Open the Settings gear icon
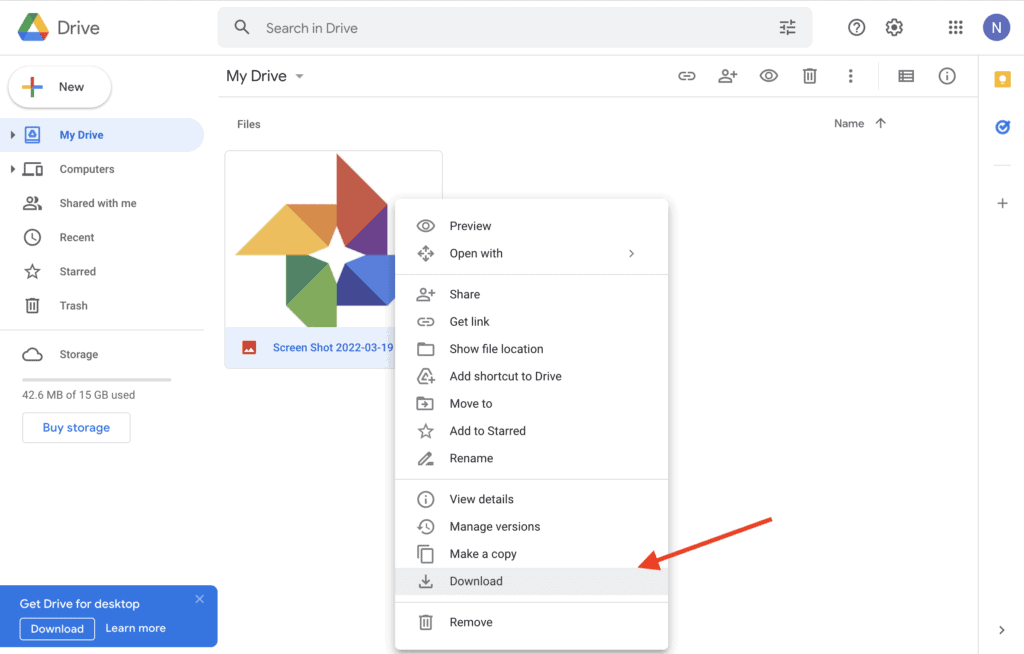 [x=894, y=27]
